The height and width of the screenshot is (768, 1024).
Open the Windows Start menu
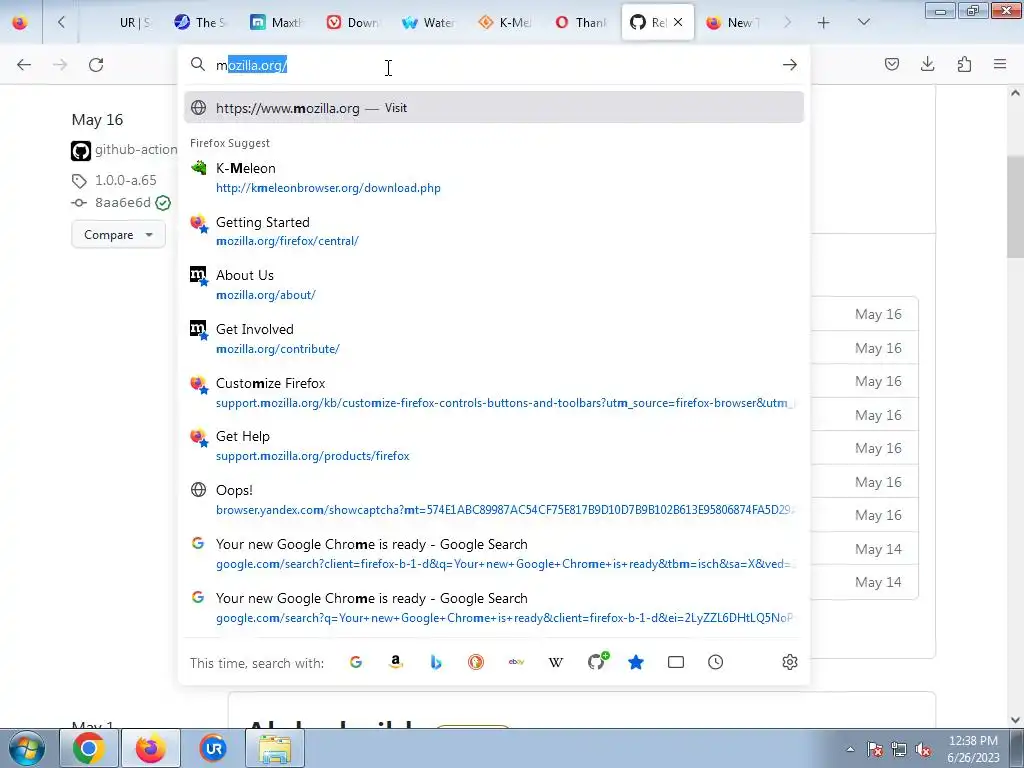point(26,748)
